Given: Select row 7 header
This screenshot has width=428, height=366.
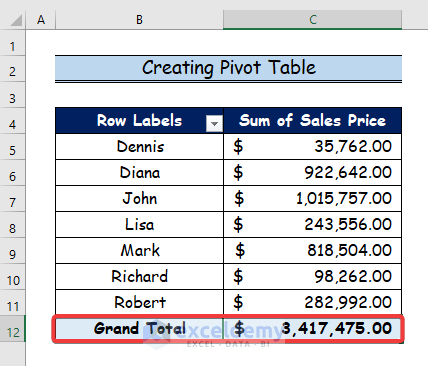Looking at the screenshot, I should tap(12, 199).
